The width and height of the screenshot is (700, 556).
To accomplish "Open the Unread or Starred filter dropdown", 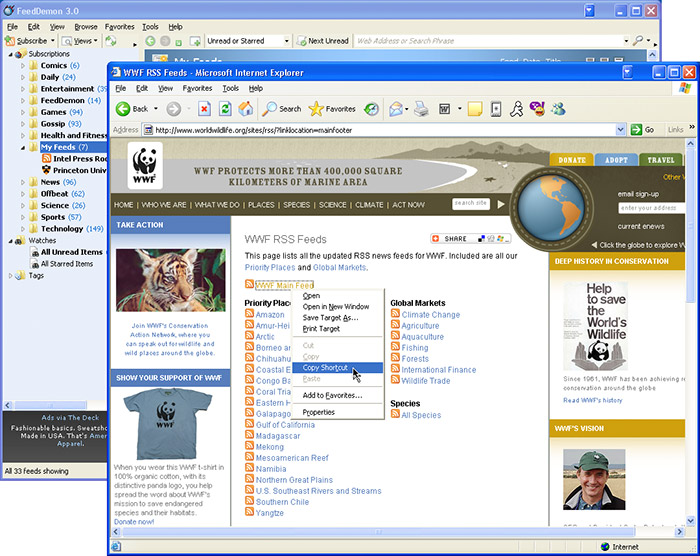I will pos(285,41).
